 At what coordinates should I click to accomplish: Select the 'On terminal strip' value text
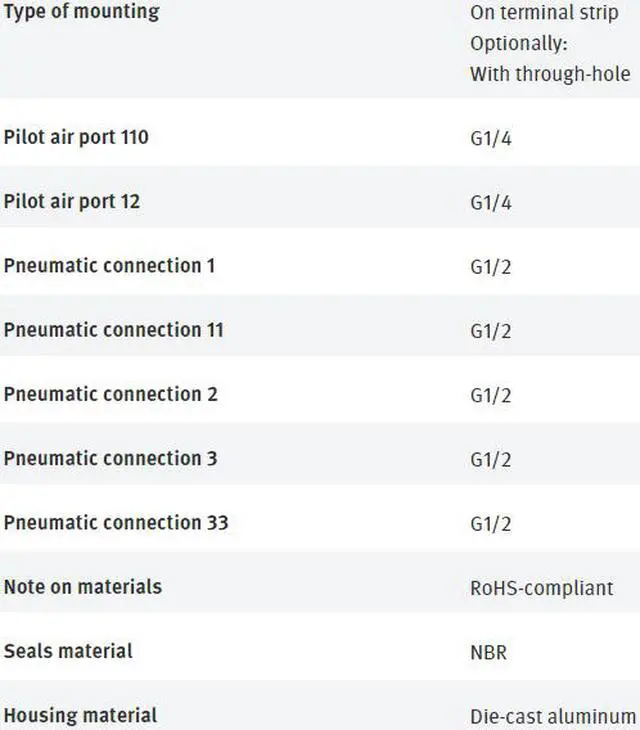(544, 13)
